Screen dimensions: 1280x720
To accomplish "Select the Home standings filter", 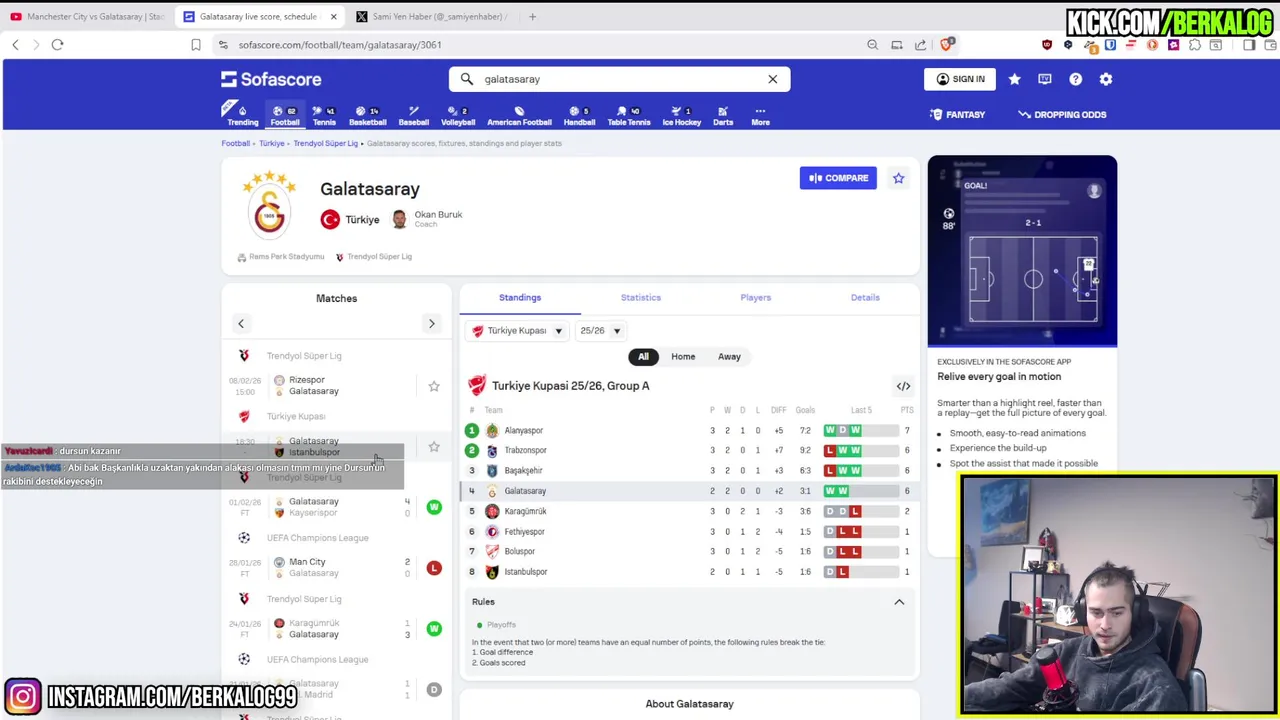I will (683, 356).
